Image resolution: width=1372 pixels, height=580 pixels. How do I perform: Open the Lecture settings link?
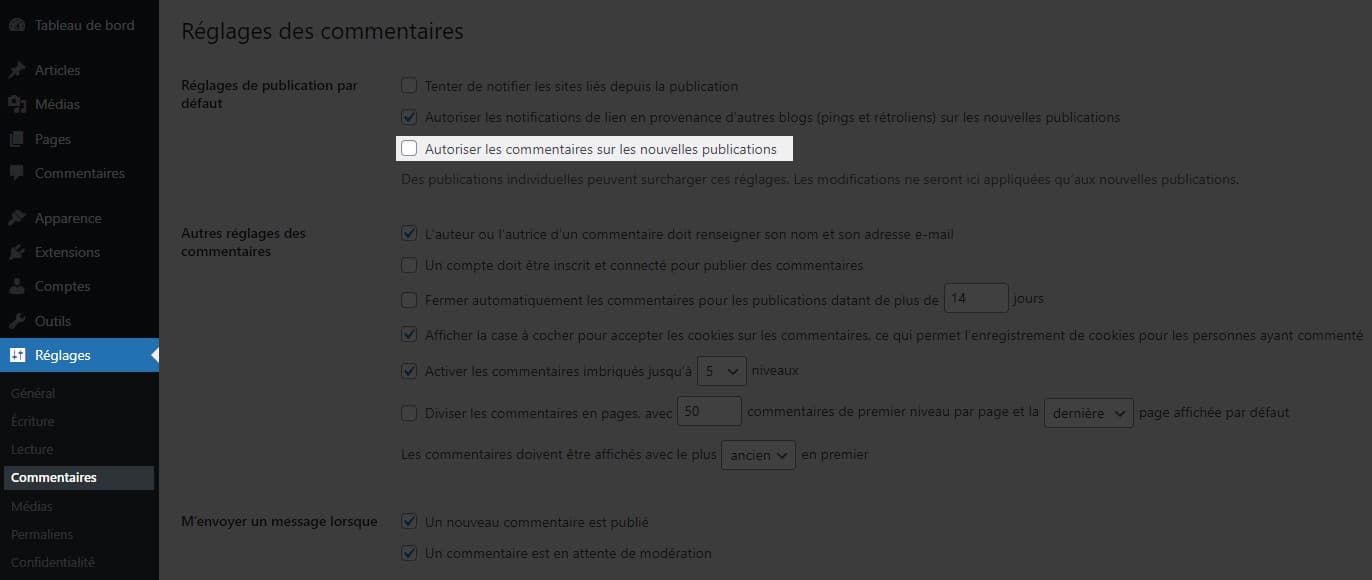point(32,450)
